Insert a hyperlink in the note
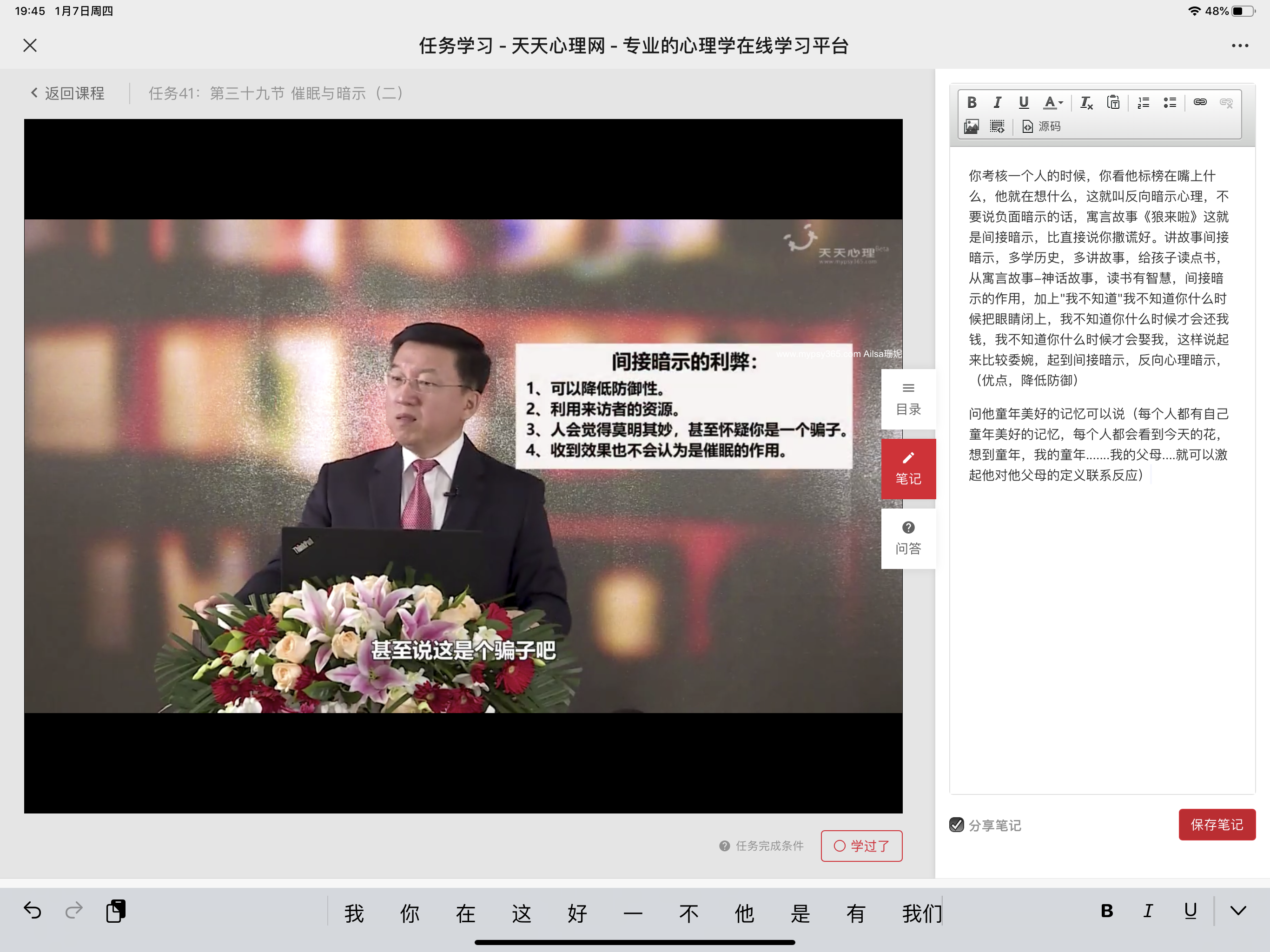 1199,103
